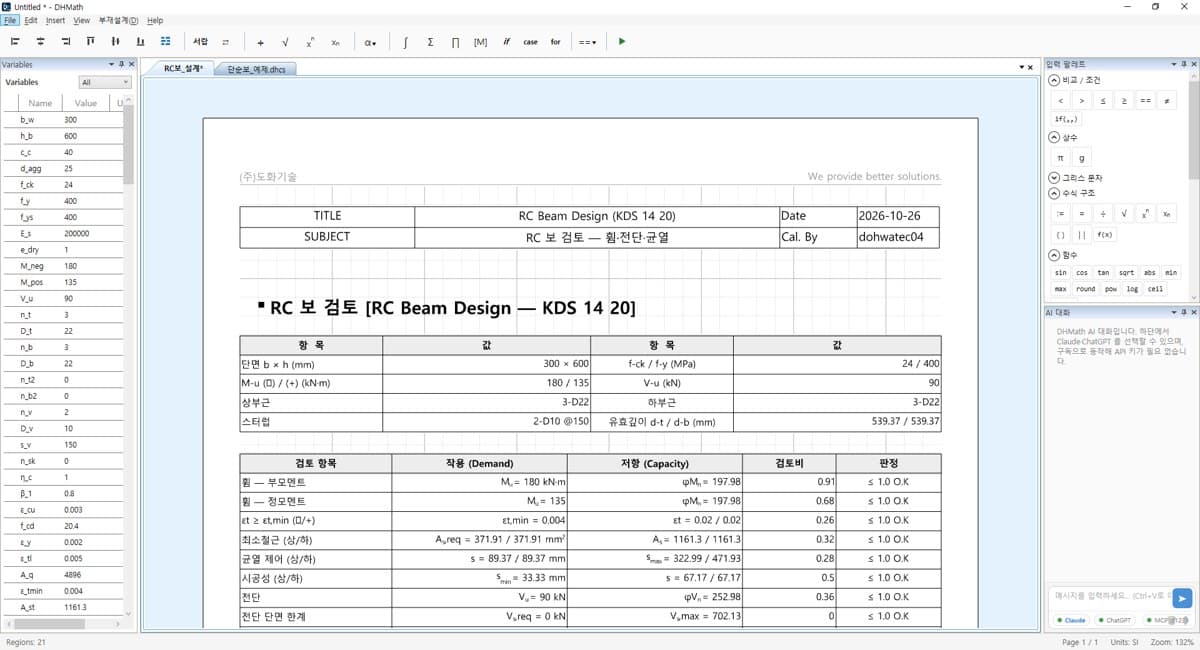The height and width of the screenshot is (650, 1200).
Task: Send the AI chat message
Action: point(1182,598)
